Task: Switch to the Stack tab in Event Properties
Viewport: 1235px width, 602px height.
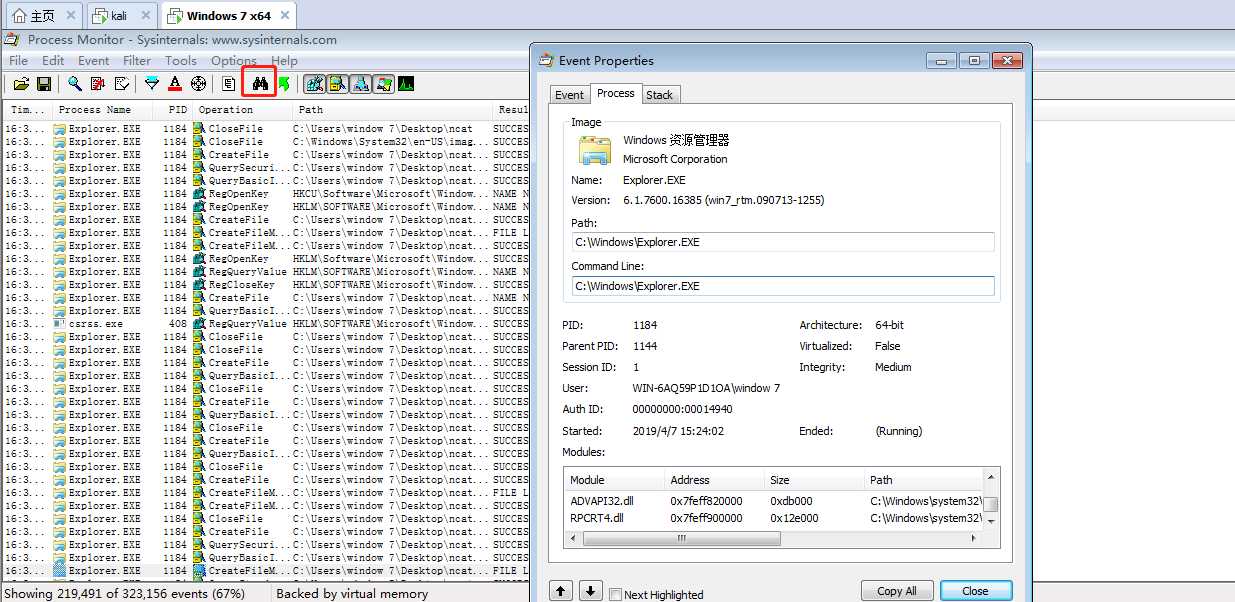Action: (659, 95)
